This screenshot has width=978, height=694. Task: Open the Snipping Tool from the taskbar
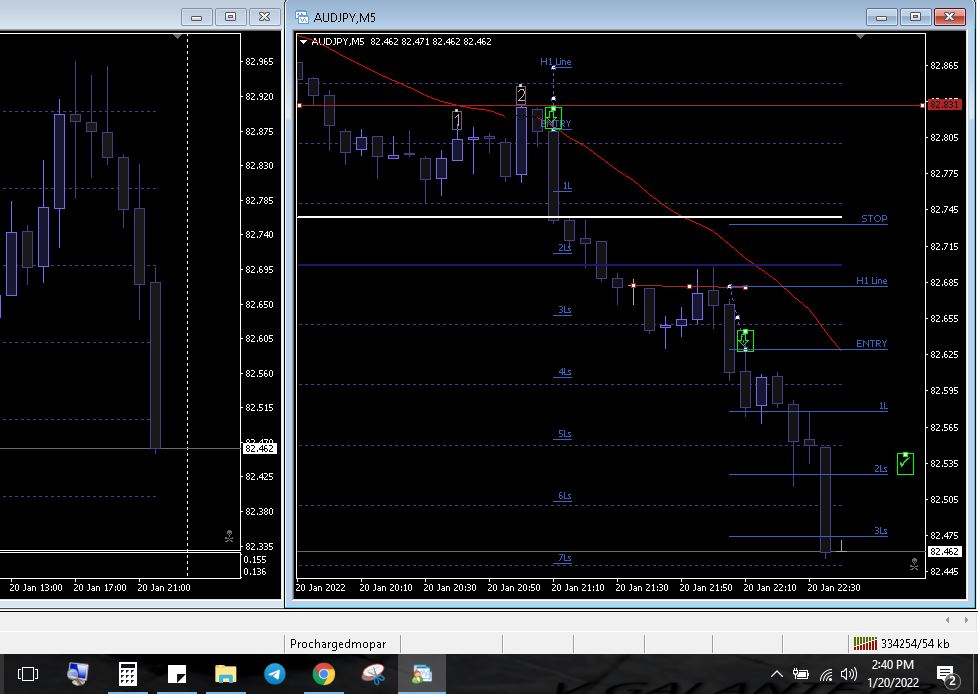(373, 674)
